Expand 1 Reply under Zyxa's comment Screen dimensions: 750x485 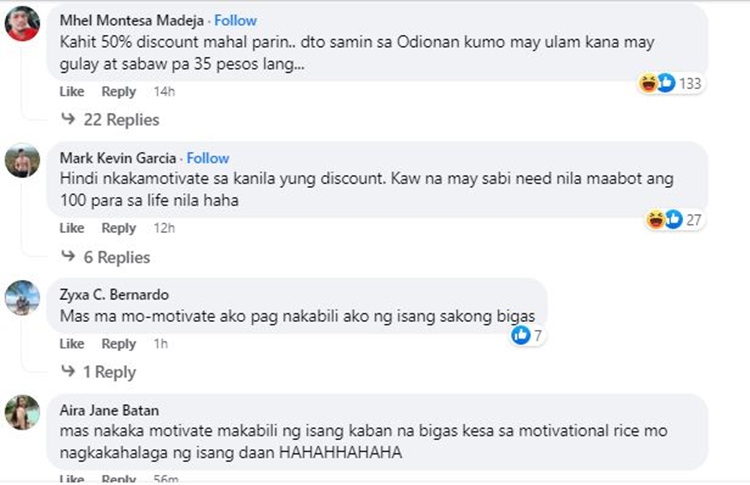(x=110, y=372)
